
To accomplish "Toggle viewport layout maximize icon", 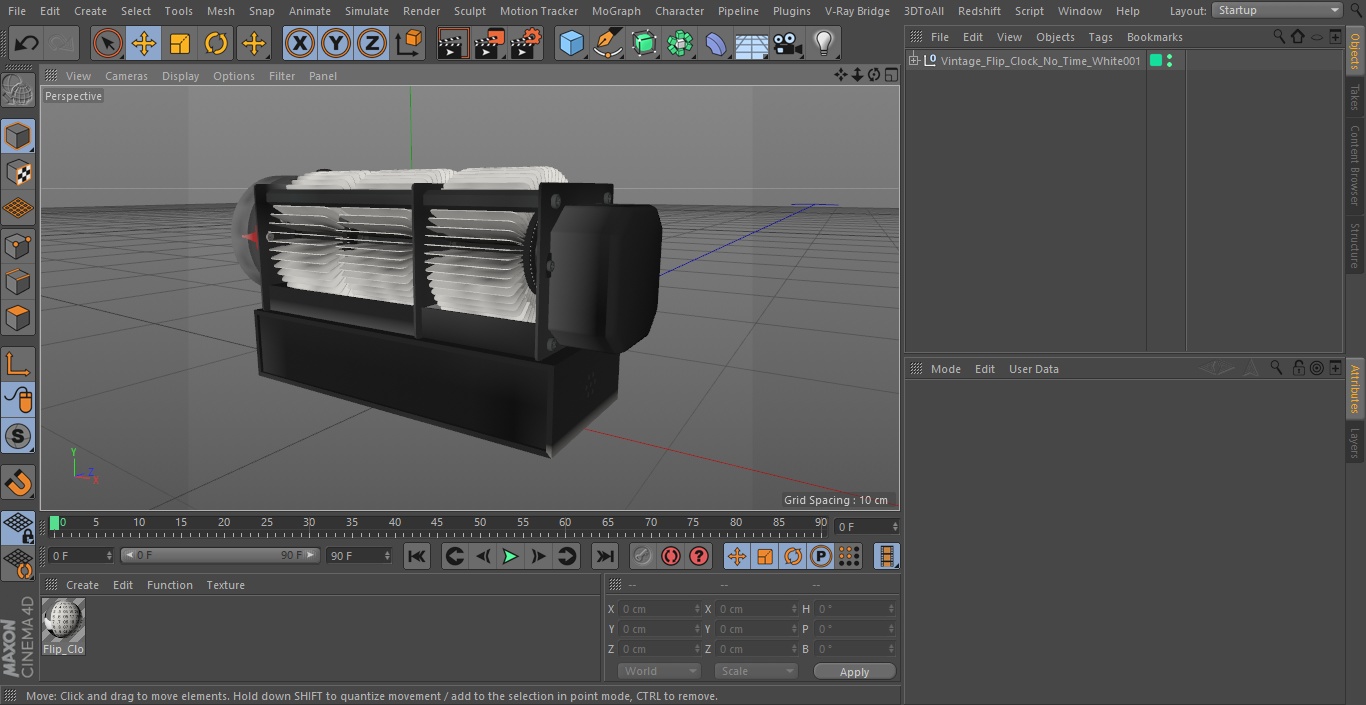I will point(891,75).
